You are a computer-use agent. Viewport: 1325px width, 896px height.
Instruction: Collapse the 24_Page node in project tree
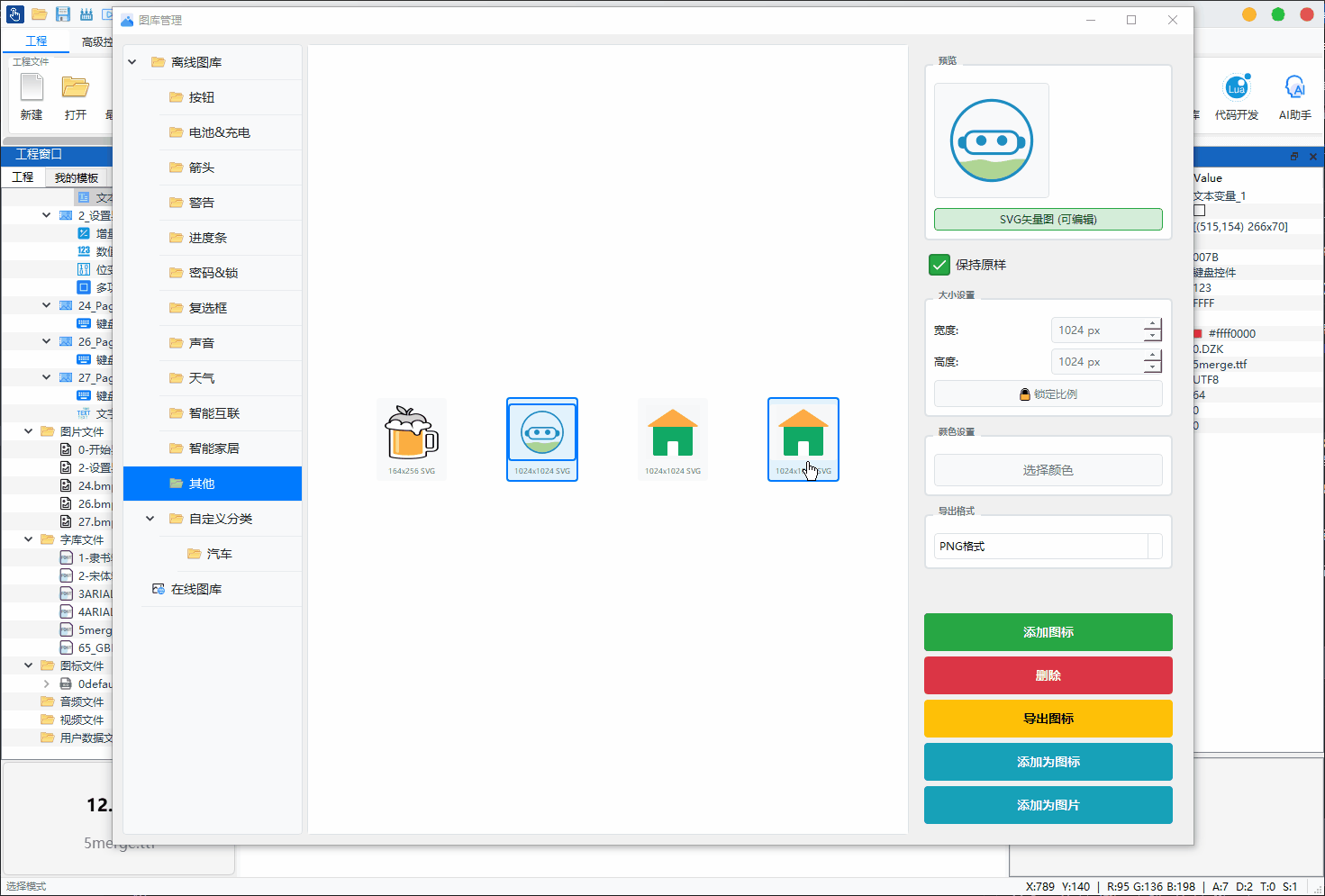47,305
